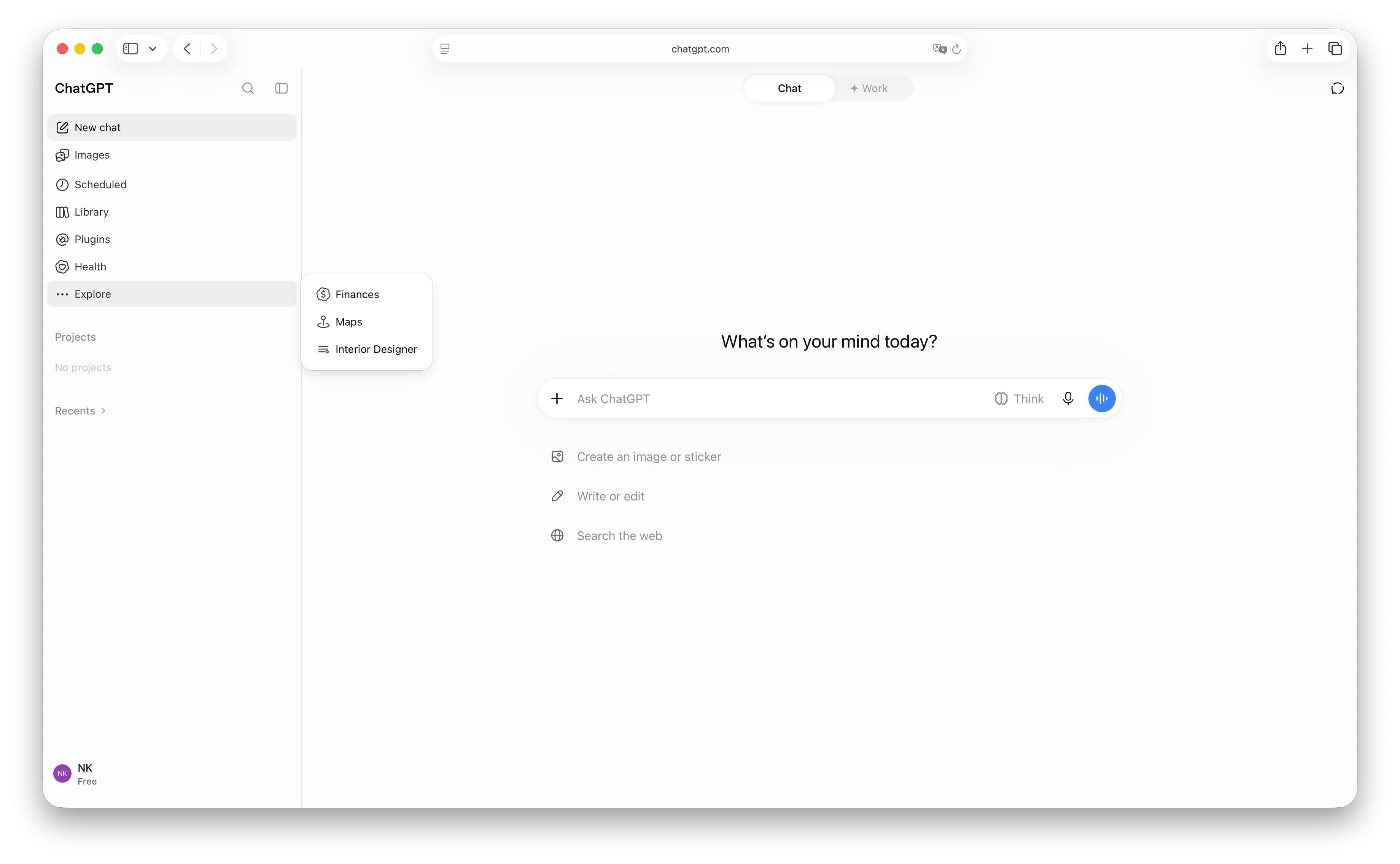This screenshot has width=1400, height=864.
Task: Open Interior Designer from popup
Action: (x=366, y=349)
